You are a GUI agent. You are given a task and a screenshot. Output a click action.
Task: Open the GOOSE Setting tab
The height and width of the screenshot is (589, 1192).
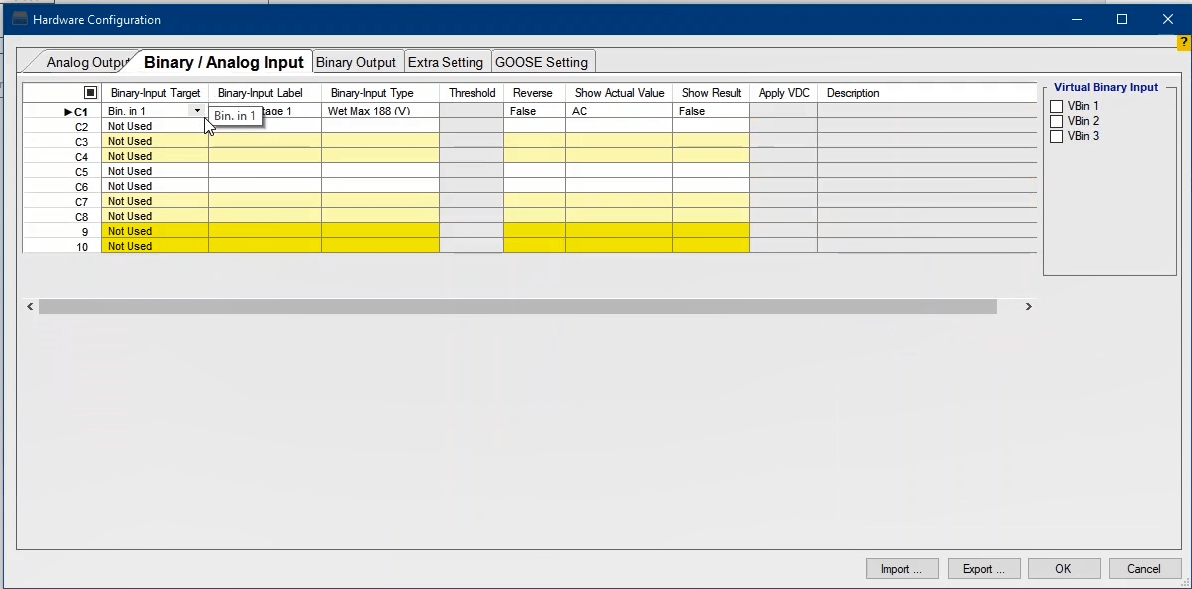(x=541, y=62)
